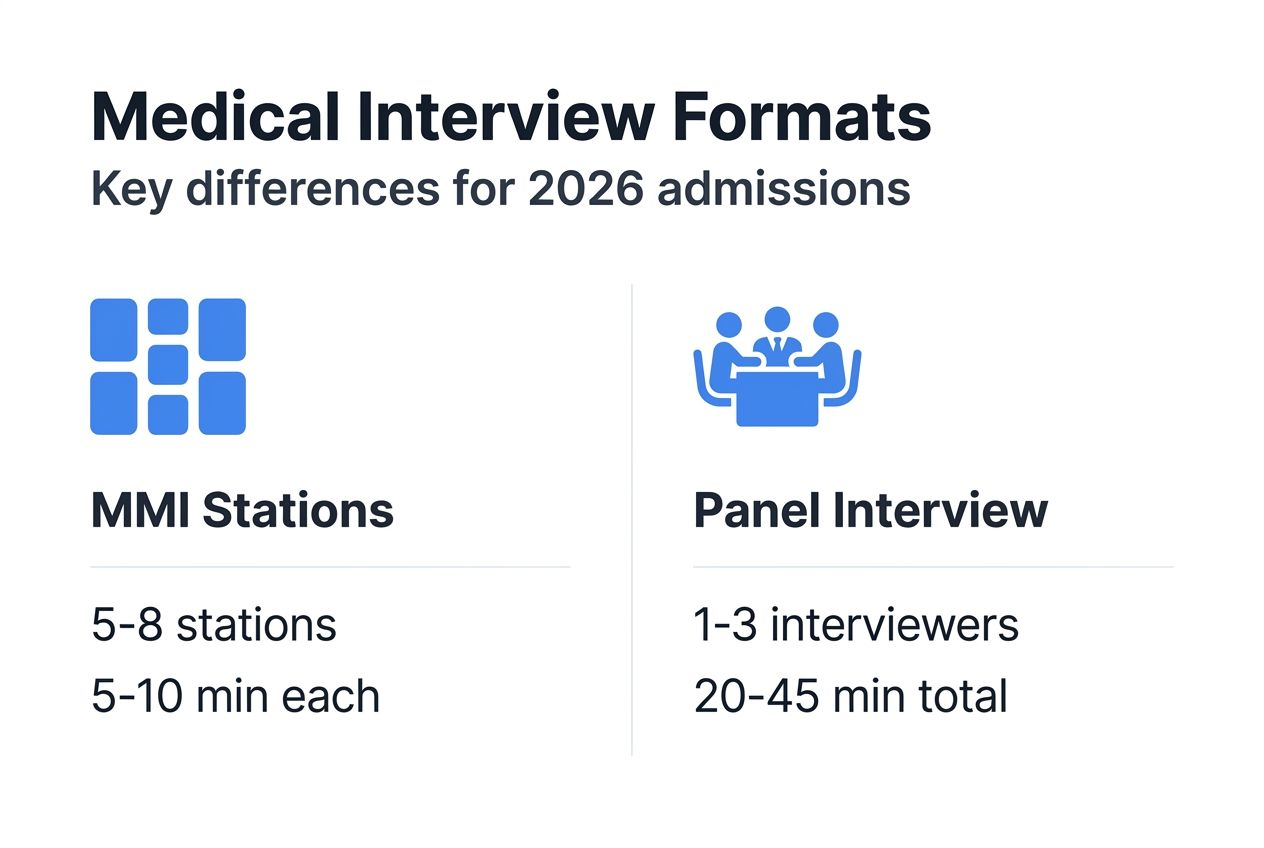Click the "Panel Interview" heading

870,510
